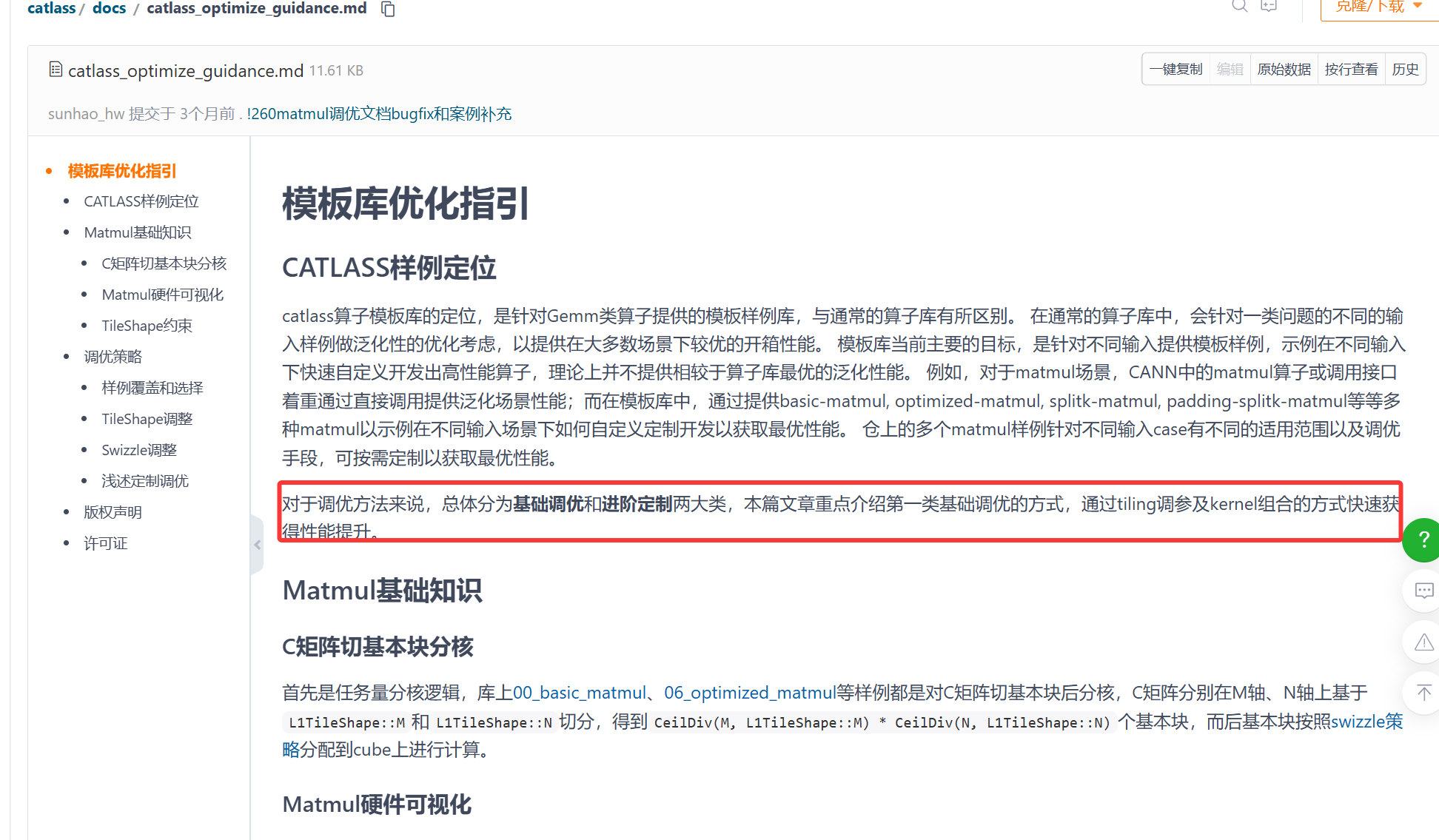Click the back-to-top arrow icon
Image resolution: width=1439 pixels, height=840 pixels.
tap(1423, 693)
